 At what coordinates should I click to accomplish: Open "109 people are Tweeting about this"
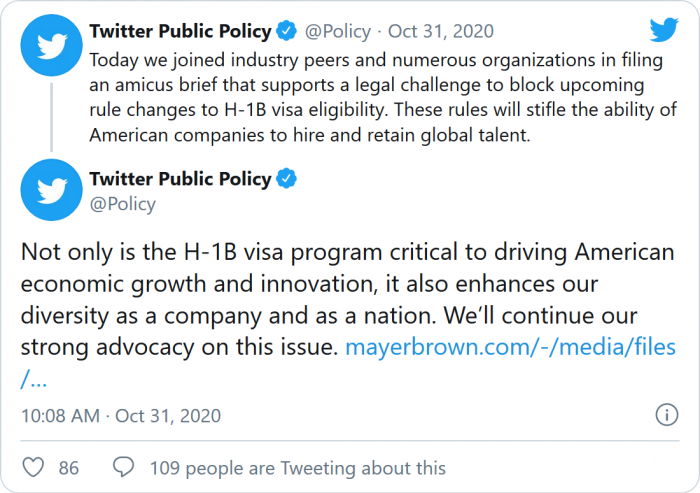click(x=297, y=468)
